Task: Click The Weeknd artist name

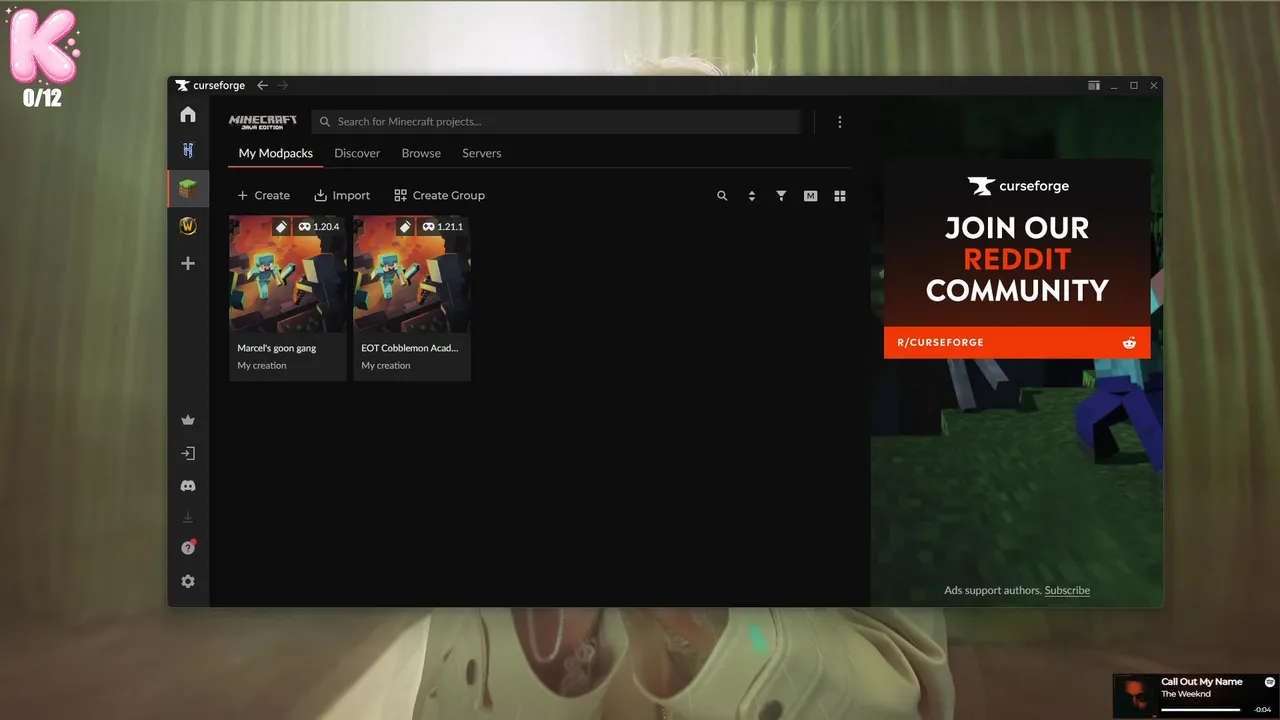Action: tap(1186, 694)
